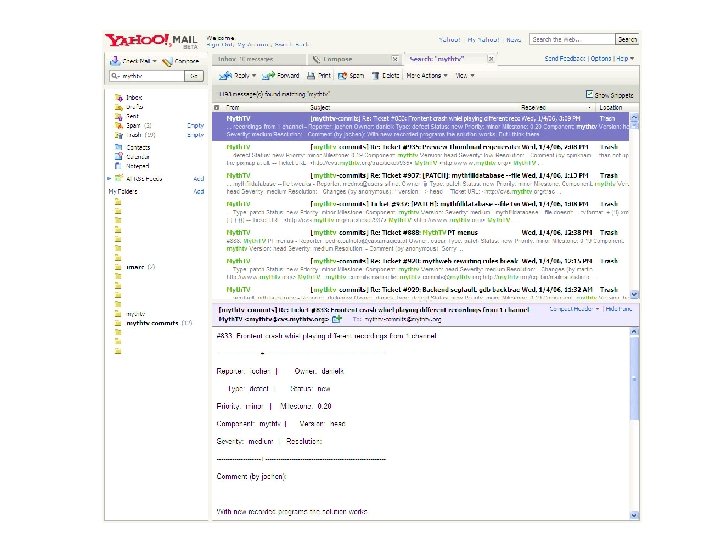Viewport: 720px width, 540px height.
Task: Close the Compose tab
Action: click(x=395, y=59)
